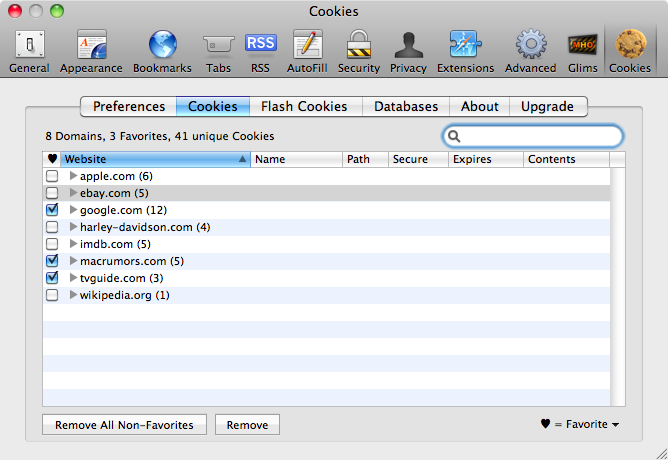Expand imdb.com cookie list
Screen dimensions: 668x460
click(x=73, y=244)
